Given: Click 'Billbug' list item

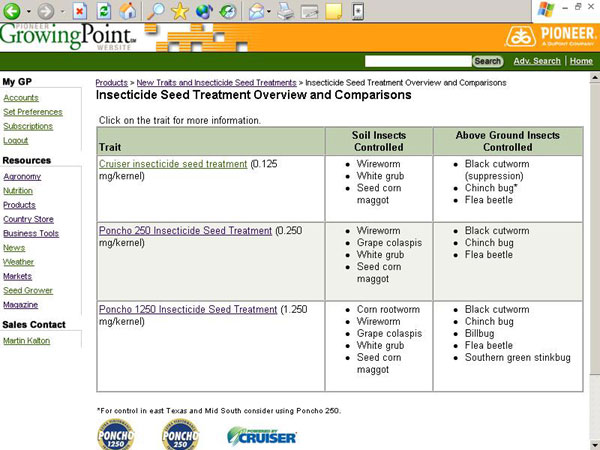Looking at the screenshot, I should pos(479,333).
